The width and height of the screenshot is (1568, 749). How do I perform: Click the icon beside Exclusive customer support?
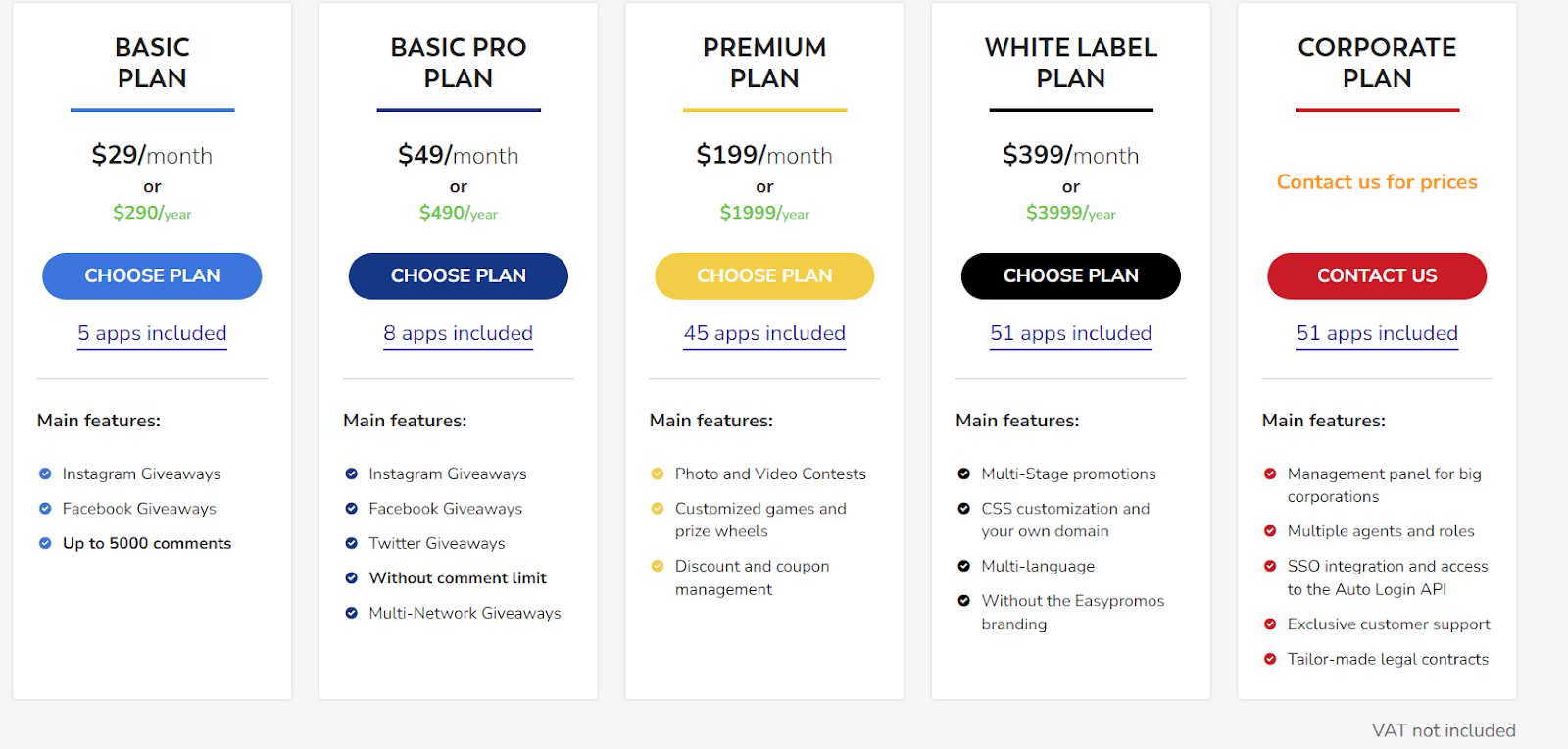point(1269,624)
